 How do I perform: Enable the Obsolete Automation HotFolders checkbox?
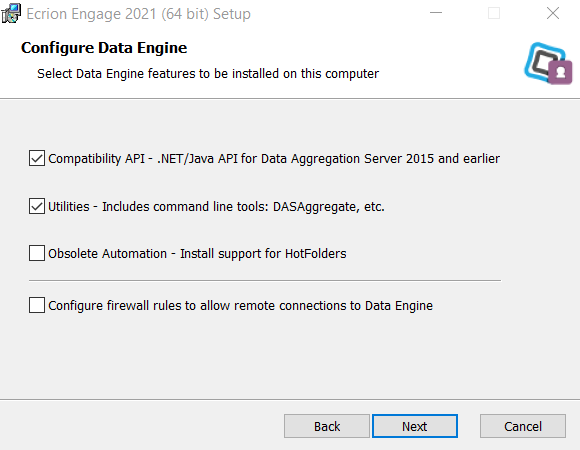(37, 253)
